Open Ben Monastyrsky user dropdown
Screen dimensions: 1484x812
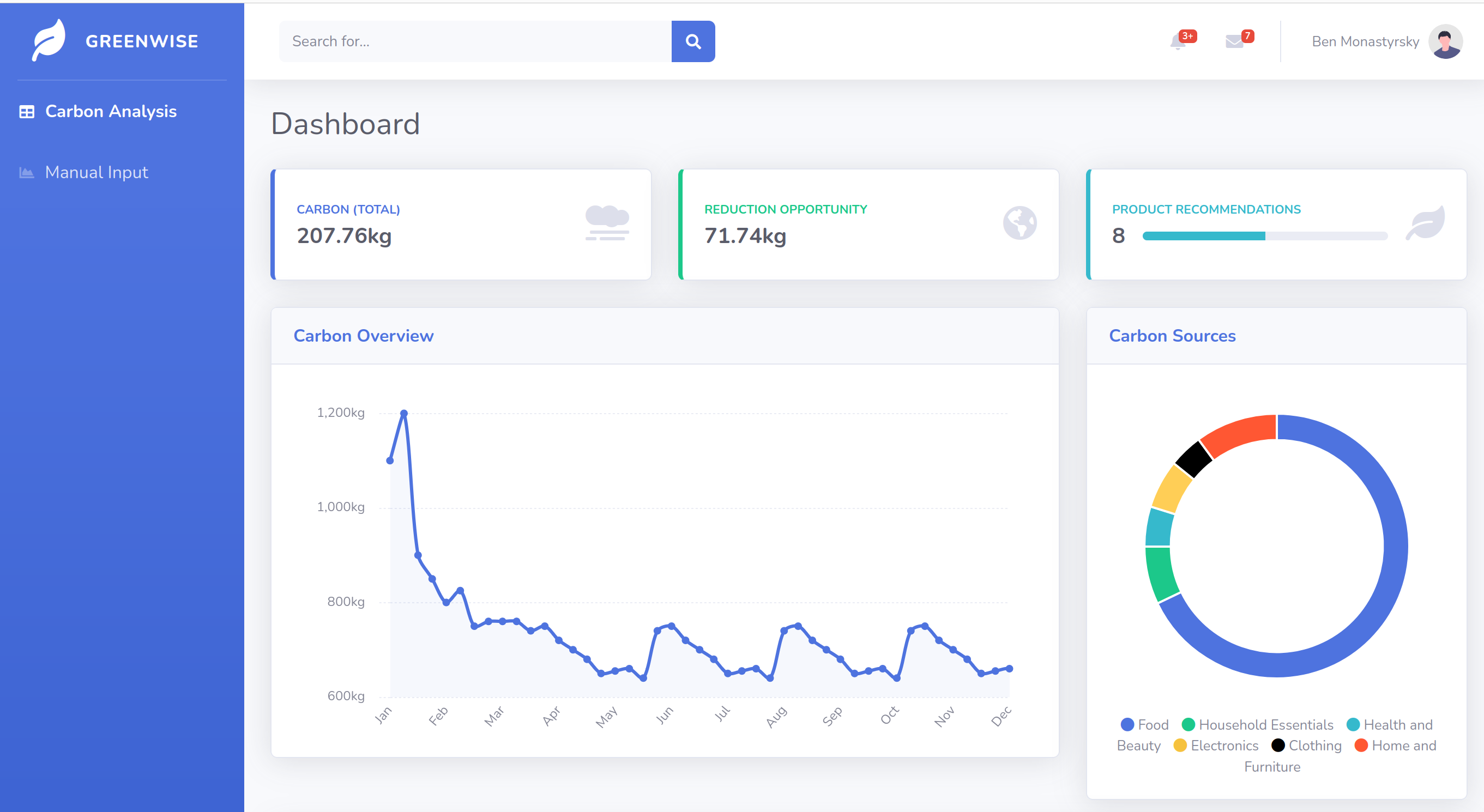[1365, 41]
